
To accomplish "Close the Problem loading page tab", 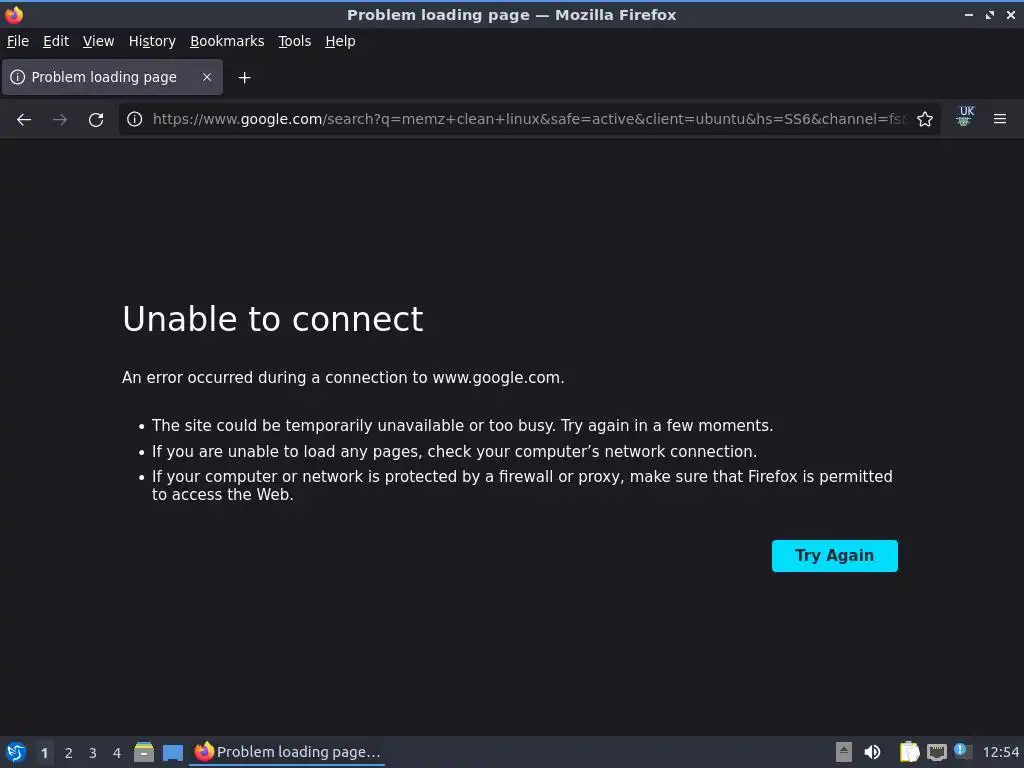I will click(207, 77).
